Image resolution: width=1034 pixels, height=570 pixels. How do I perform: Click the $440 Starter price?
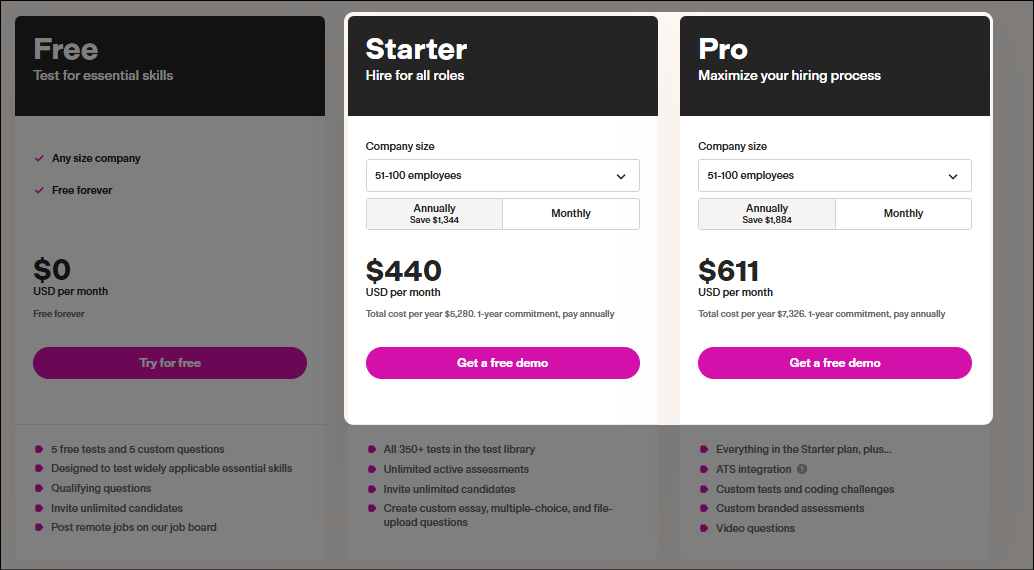(404, 270)
